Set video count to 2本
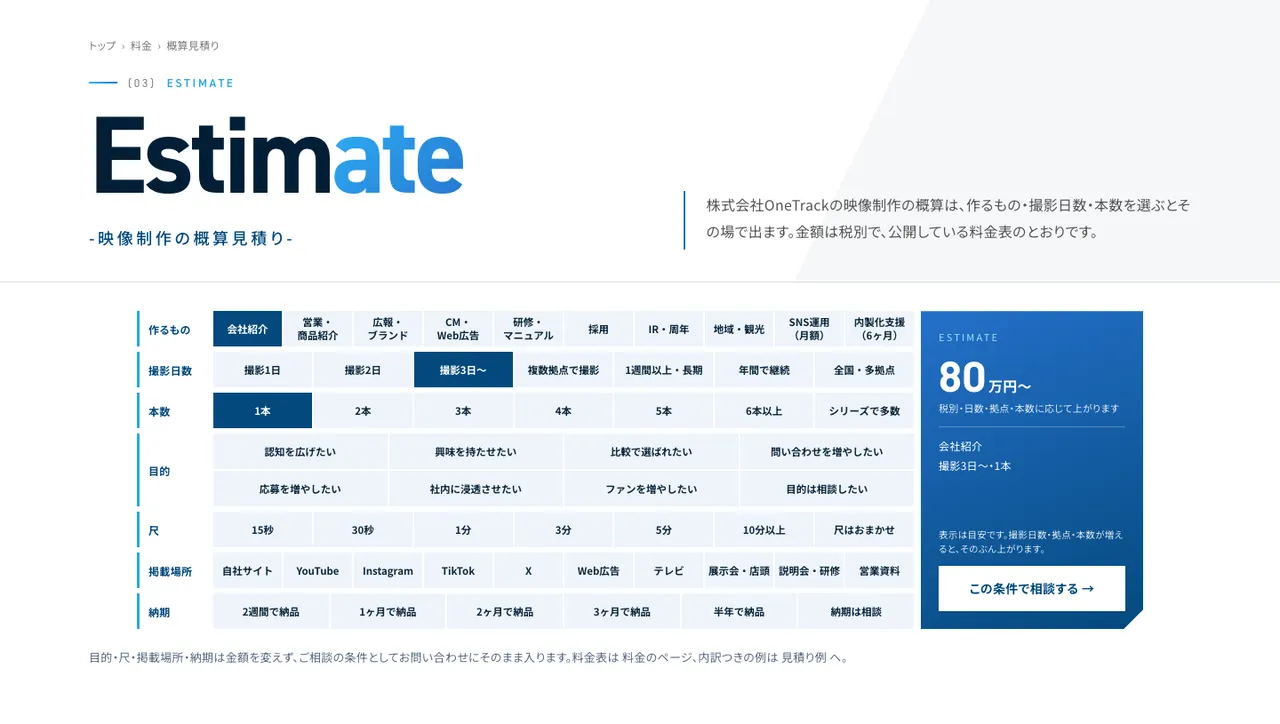 click(x=363, y=411)
